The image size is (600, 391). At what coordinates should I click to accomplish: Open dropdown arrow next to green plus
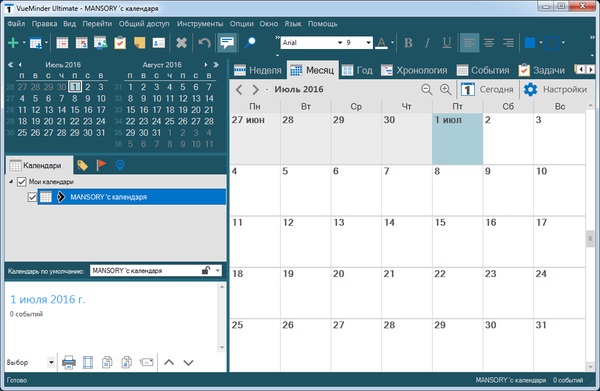pos(24,42)
